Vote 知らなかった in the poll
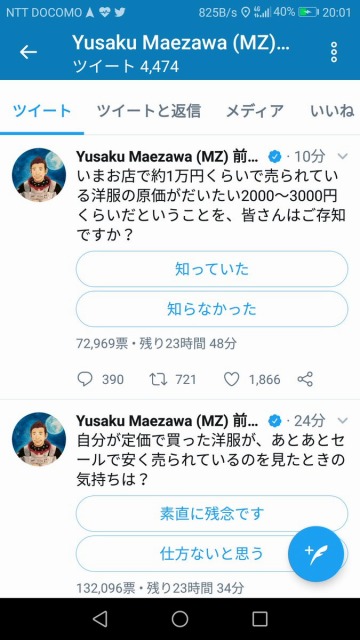Viewport: 360px width, 640px height. [x=212, y=309]
